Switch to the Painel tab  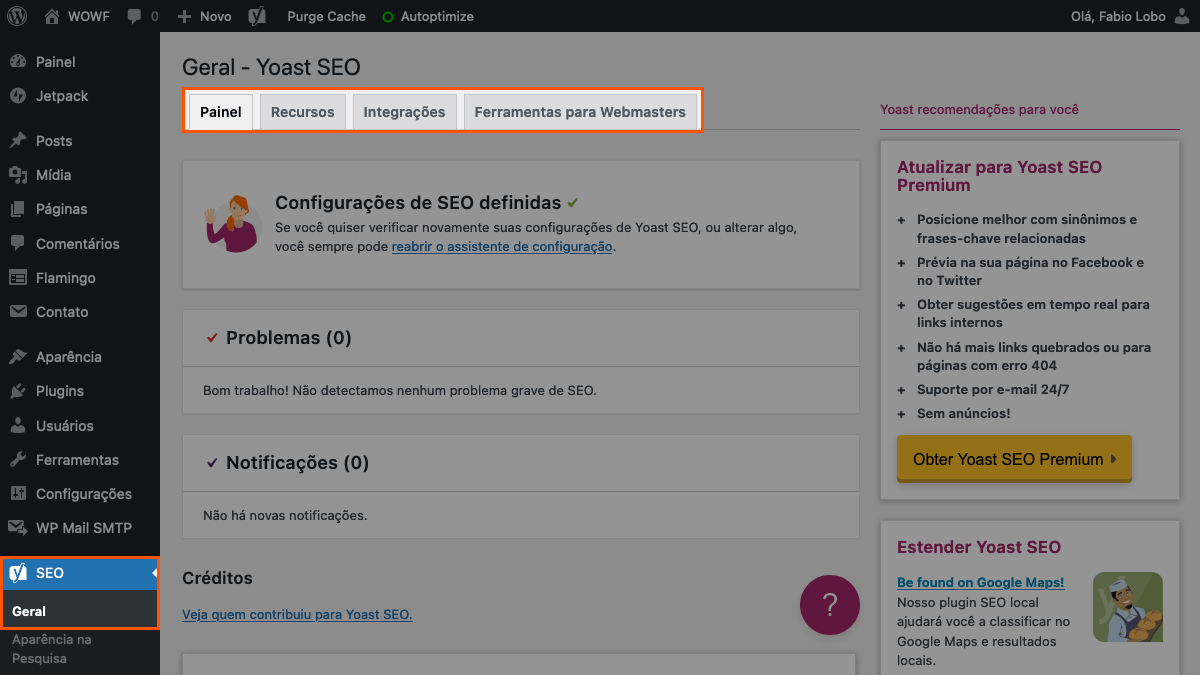pyautogui.click(x=221, y=112)
